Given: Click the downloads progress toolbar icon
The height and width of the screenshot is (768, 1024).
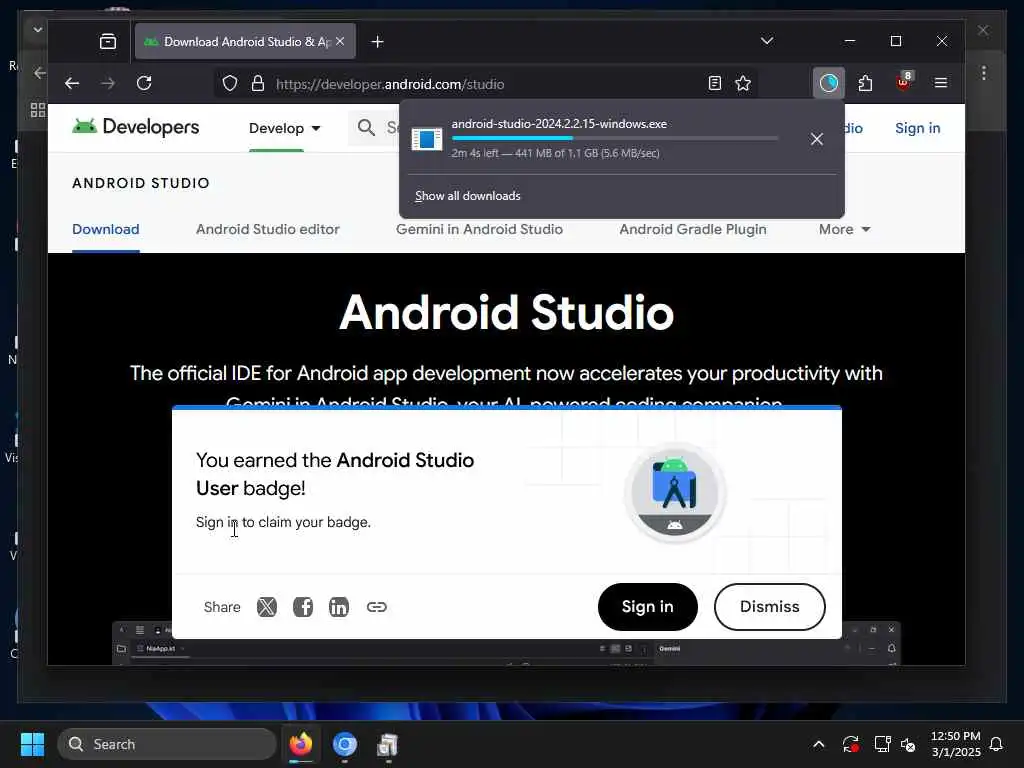Looking at the screenshot, I should coord(829,83).
